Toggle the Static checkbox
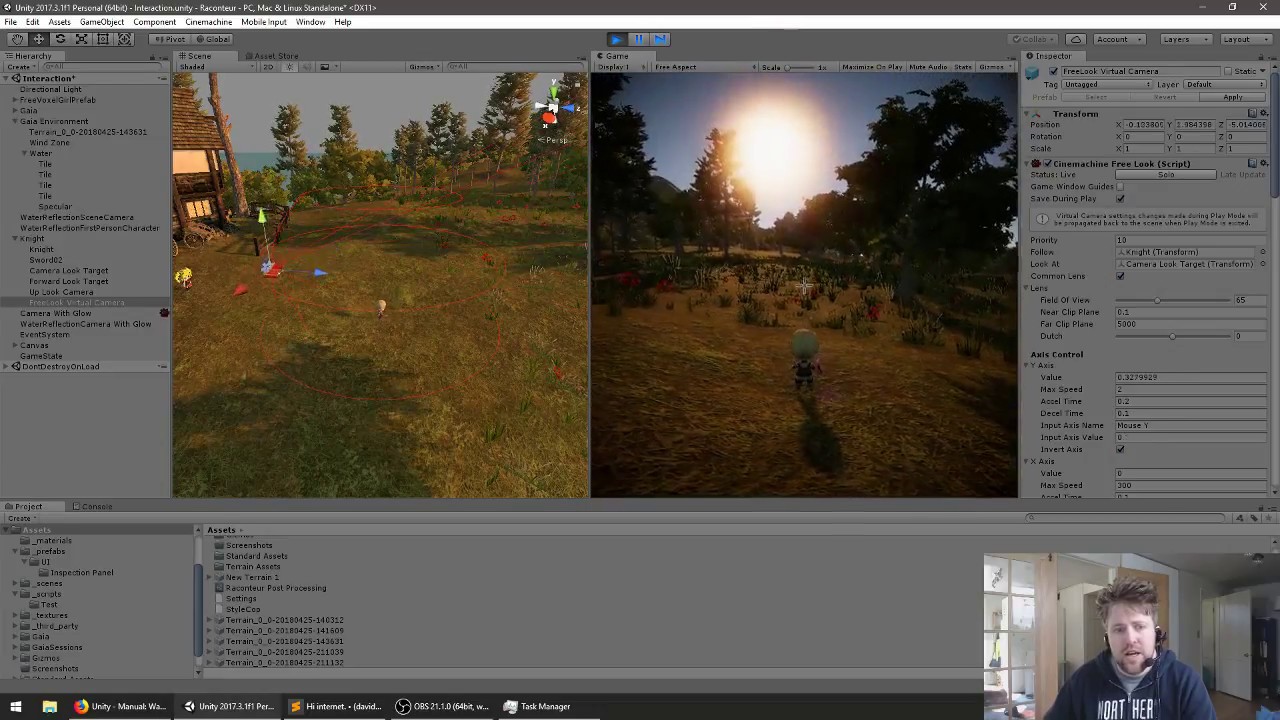 coord(1227,72)
